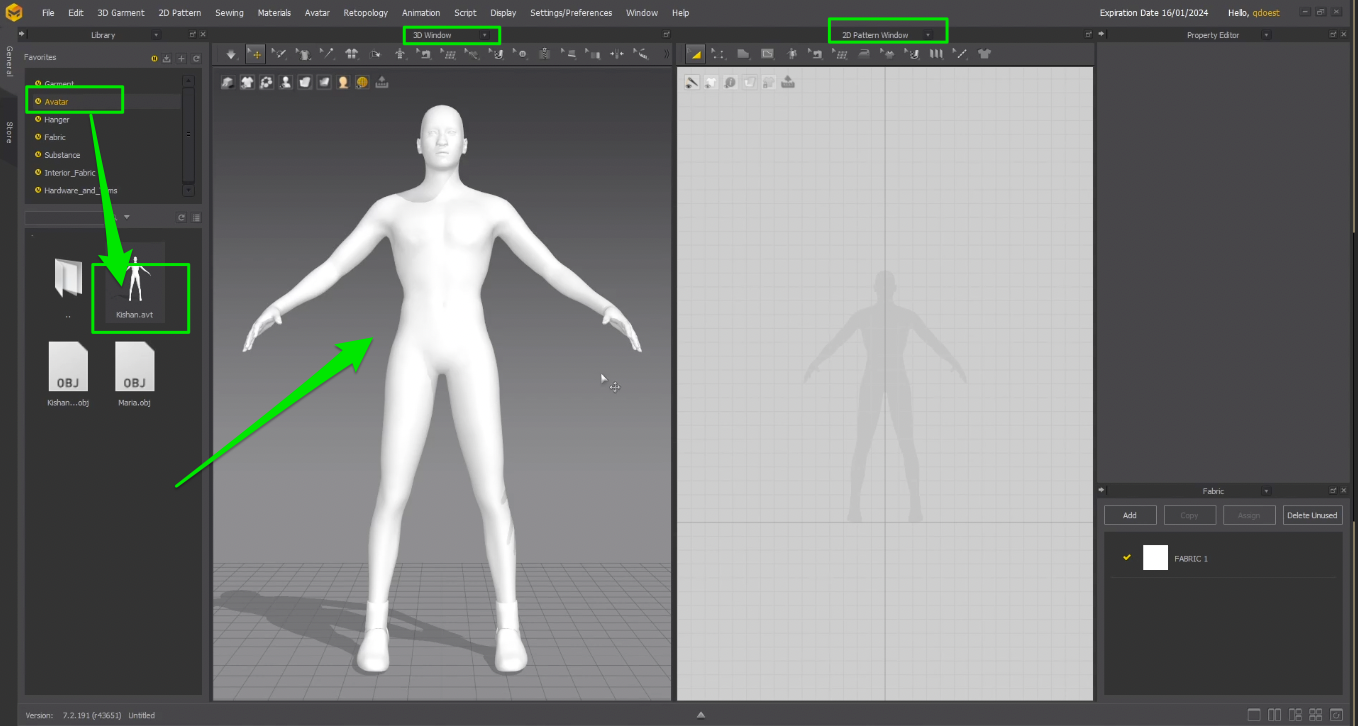This screenshot has height=726, width=1358.
Task: Open the library search filter dropdown arrow
Action: tap(127, 217)
